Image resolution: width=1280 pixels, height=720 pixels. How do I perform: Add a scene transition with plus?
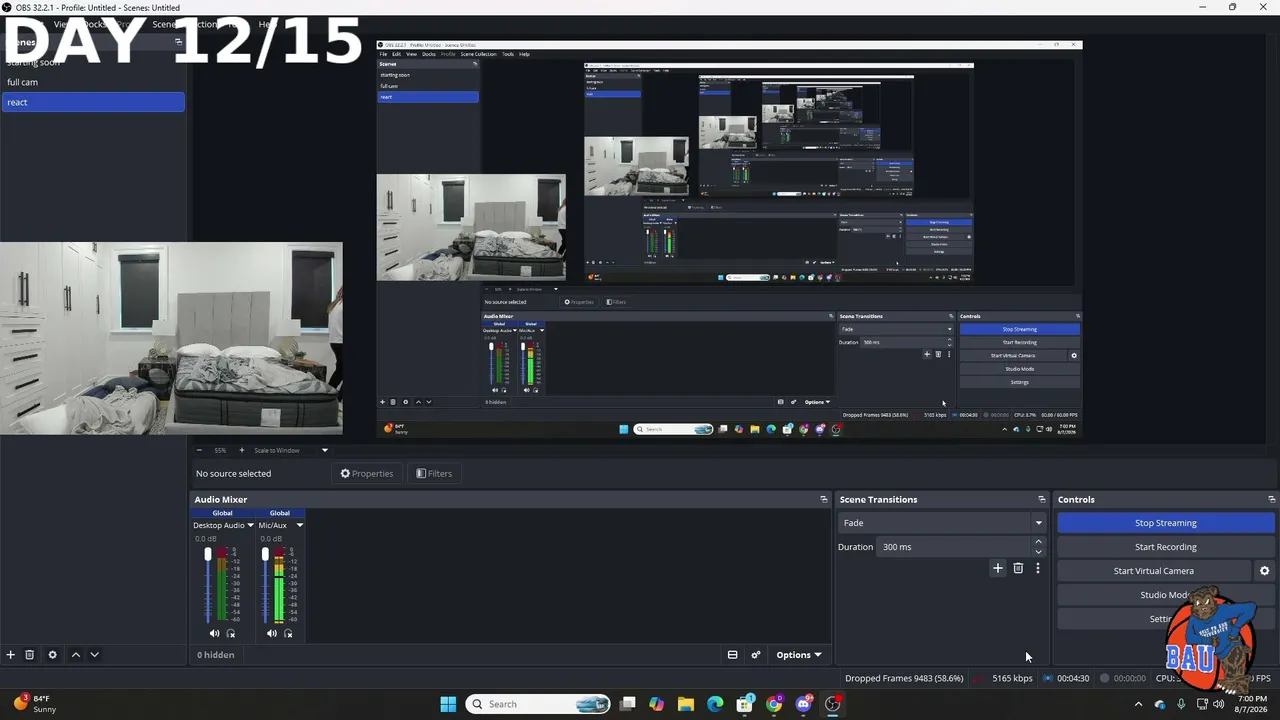tap(997, 568)
